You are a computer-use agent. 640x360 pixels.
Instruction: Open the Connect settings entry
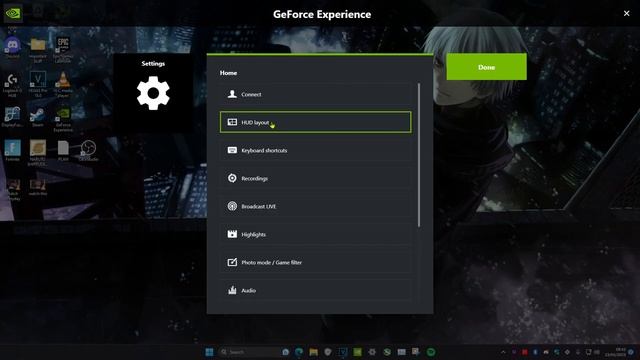point(316,94)
